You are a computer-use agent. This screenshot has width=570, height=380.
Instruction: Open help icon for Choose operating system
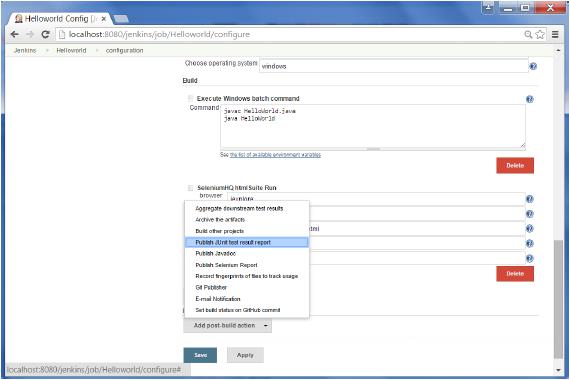click(533, 66)
